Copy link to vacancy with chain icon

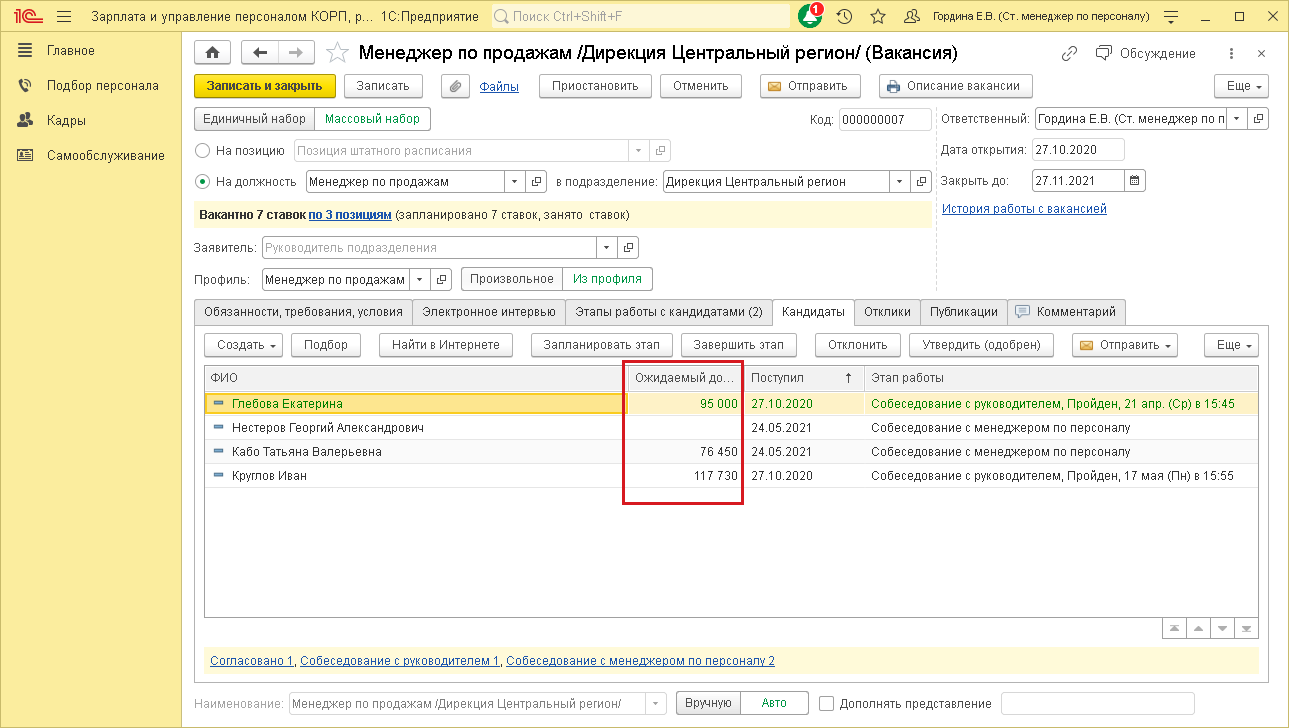tap(1069, 53)
